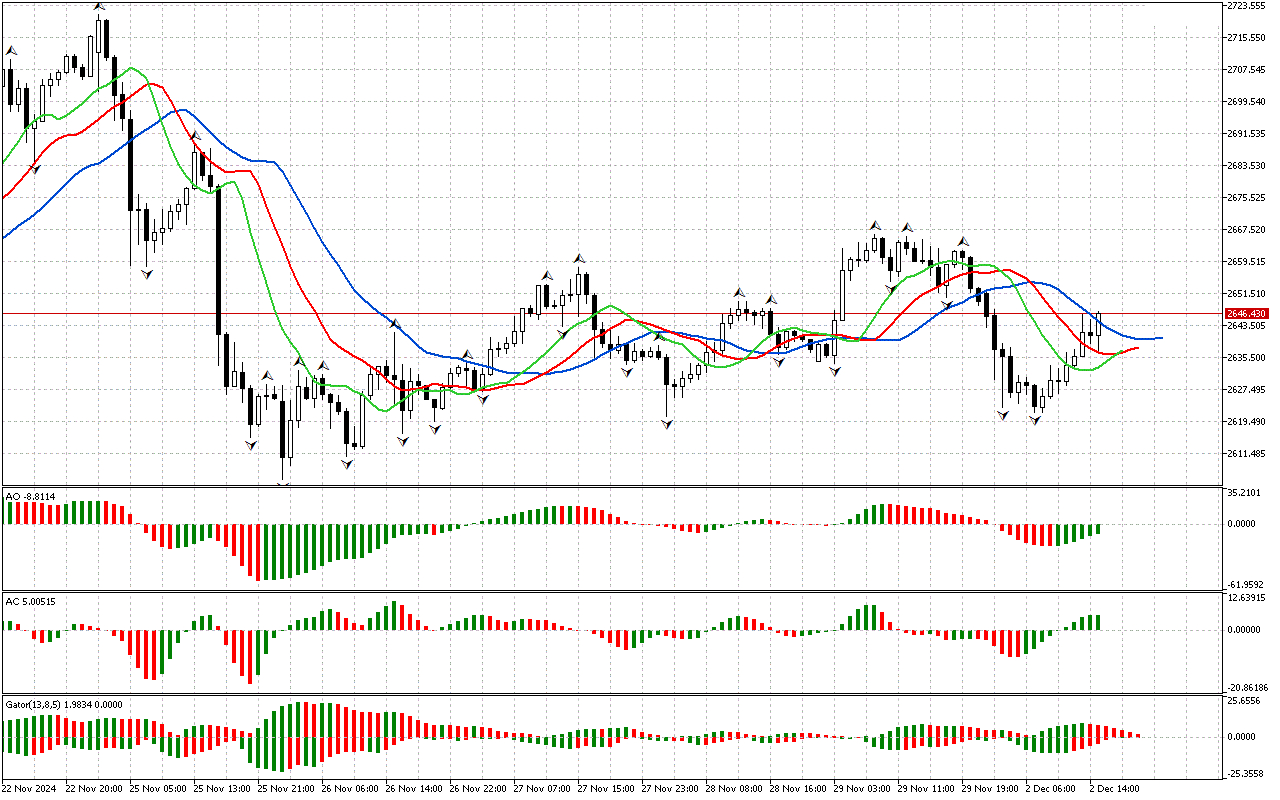1280x800 pixels.
Task: Pick the 28 Nov 08:00 time label
Action: 734,789
